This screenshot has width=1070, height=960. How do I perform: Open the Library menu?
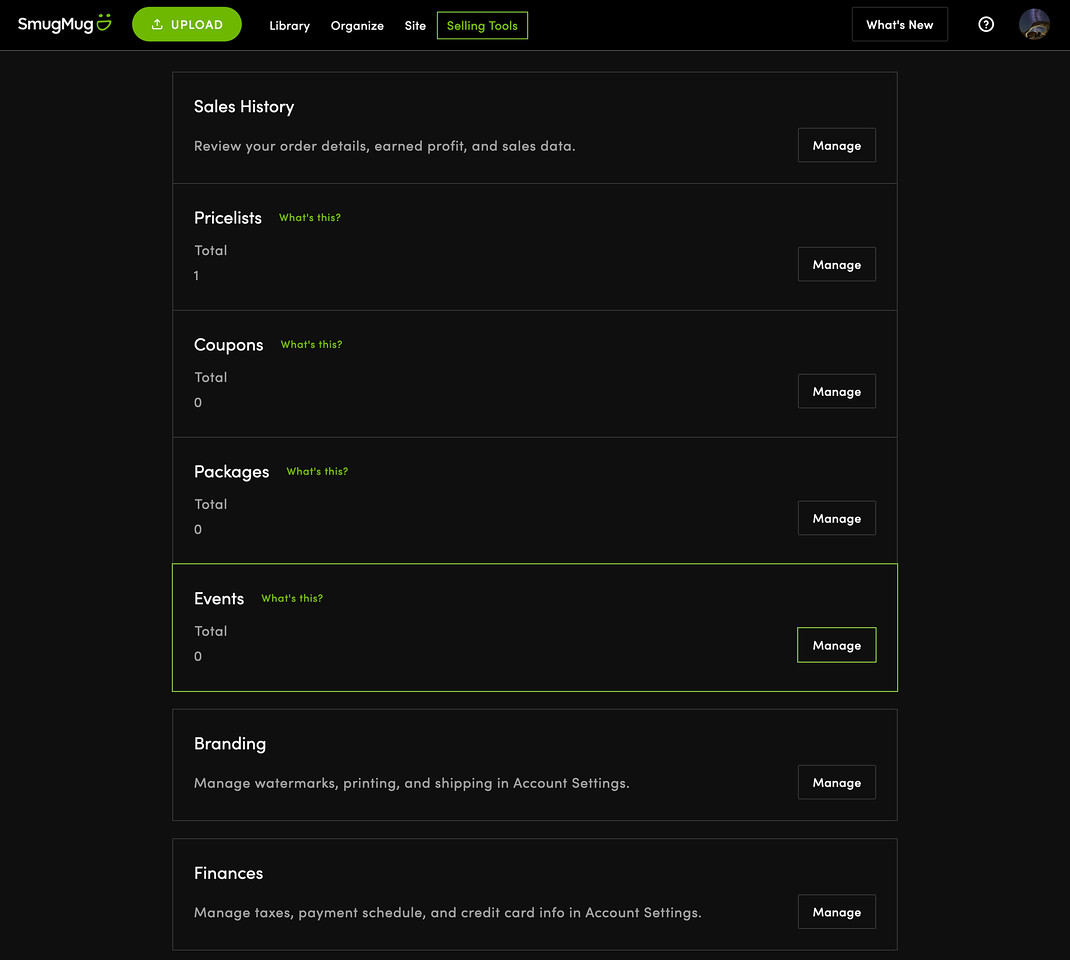click(x=289, y=25)
